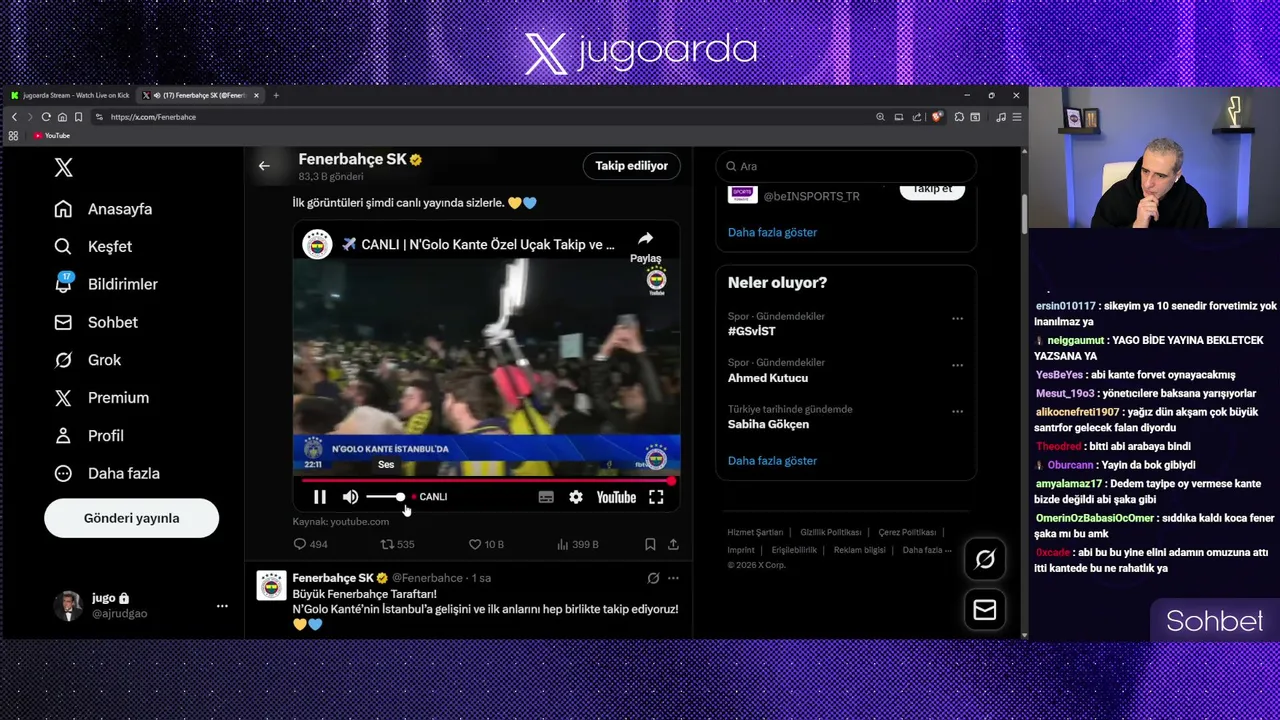Reload the page in browser toolbar
Image resolution: width=1280 pixels, height=720 pixels.
46,117
